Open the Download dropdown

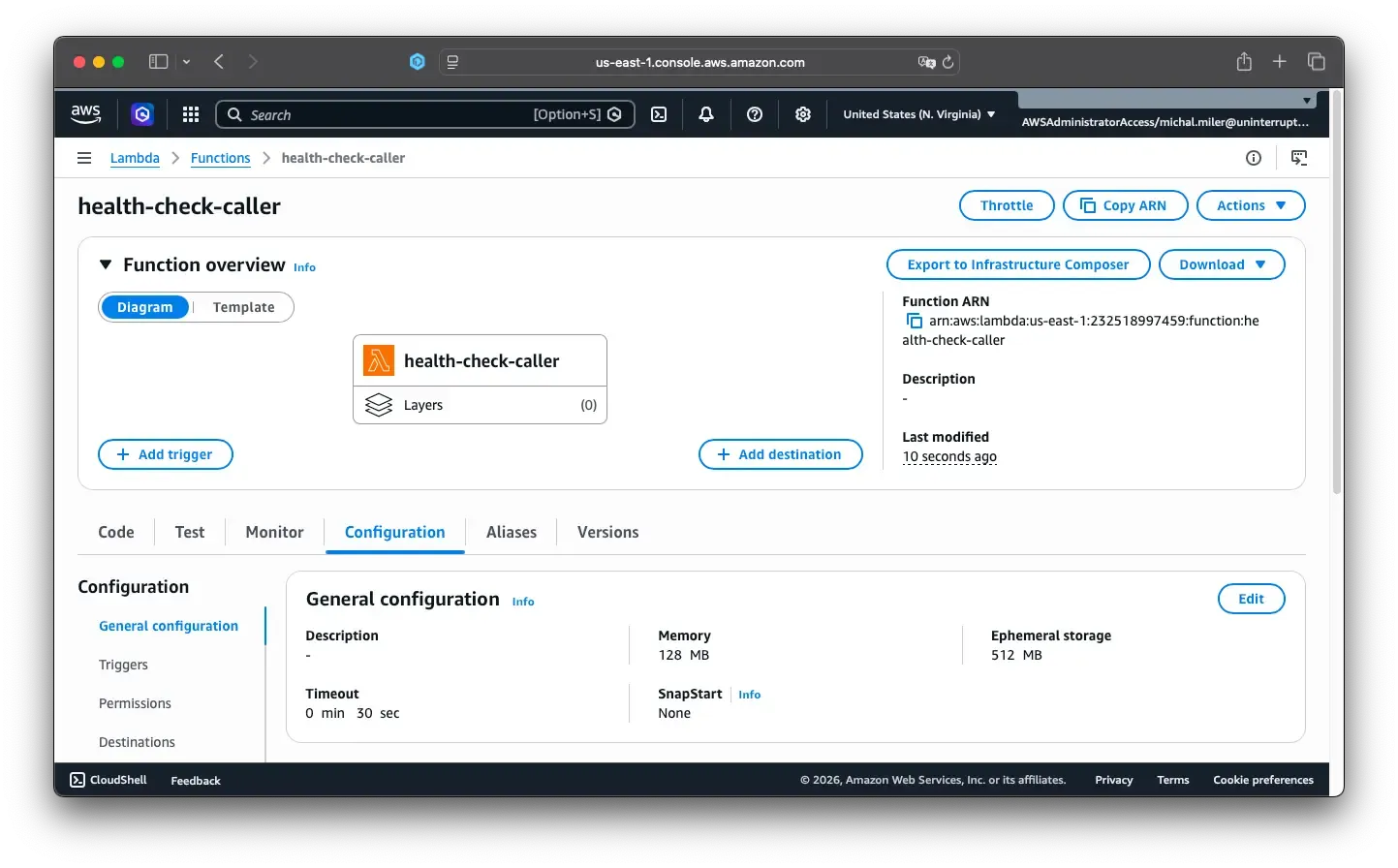[1222, 264]
